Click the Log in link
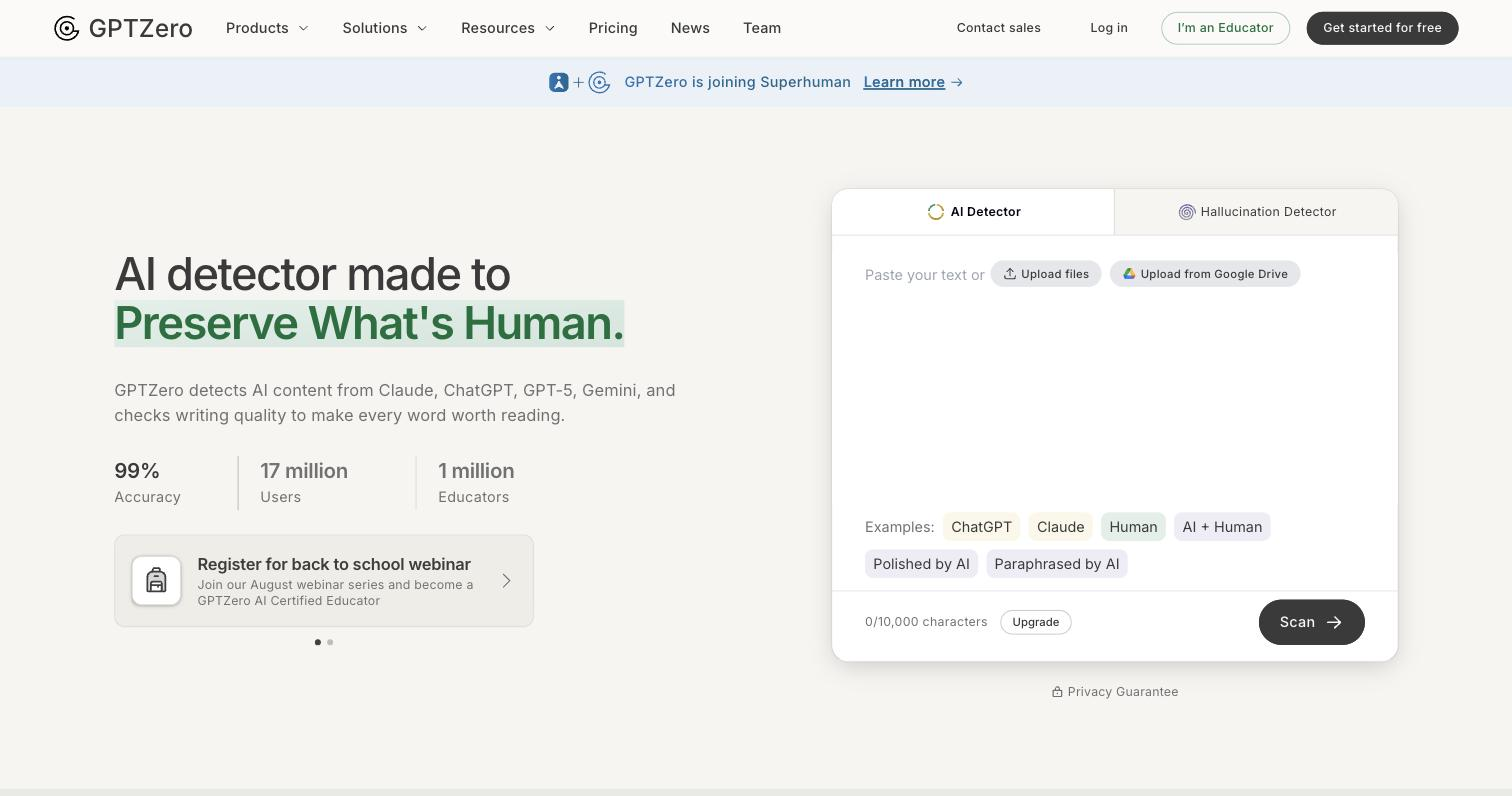Viewport: 1512px width, 796px height. 1109,28
